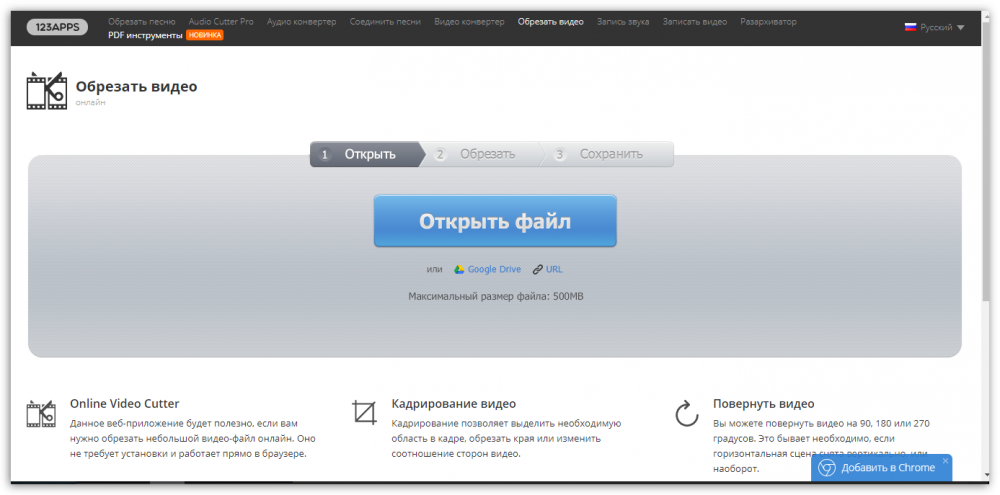Viewport: 1000px width, 495px height.
Task: Click the URL chain link icon
Action: click(x=538, y=269)
